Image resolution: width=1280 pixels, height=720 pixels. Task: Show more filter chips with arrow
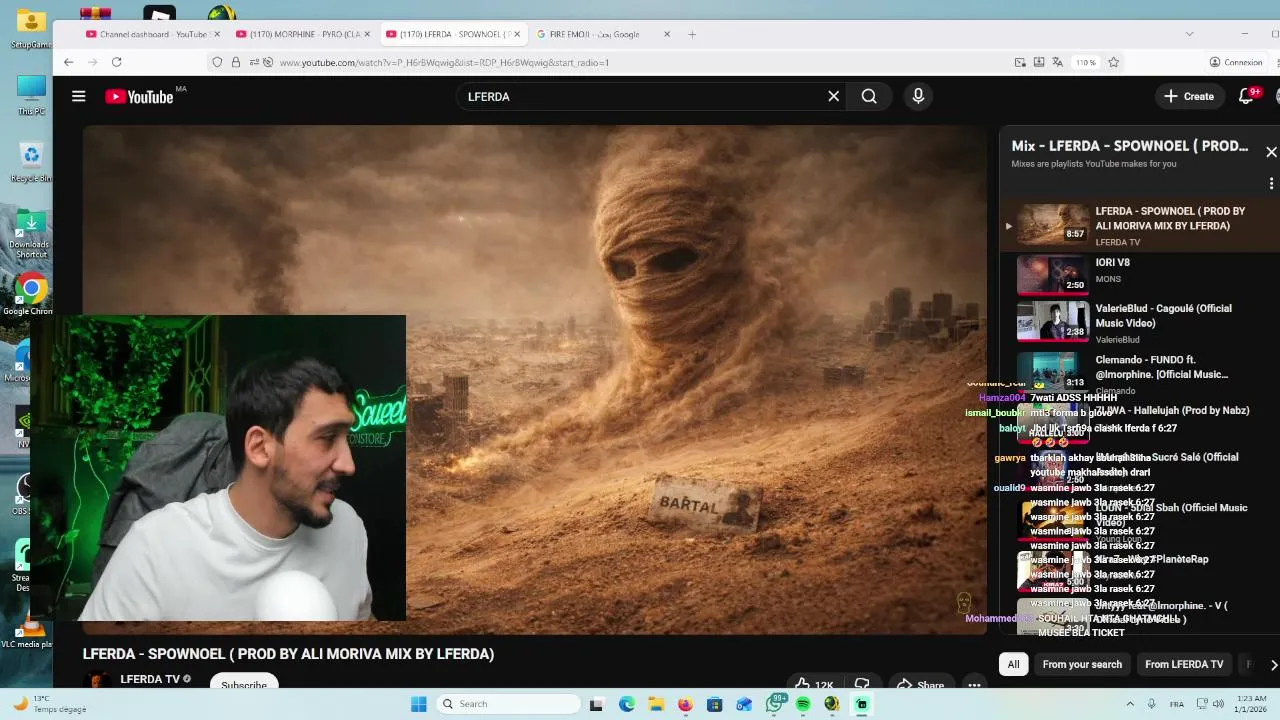point(1273,665)
